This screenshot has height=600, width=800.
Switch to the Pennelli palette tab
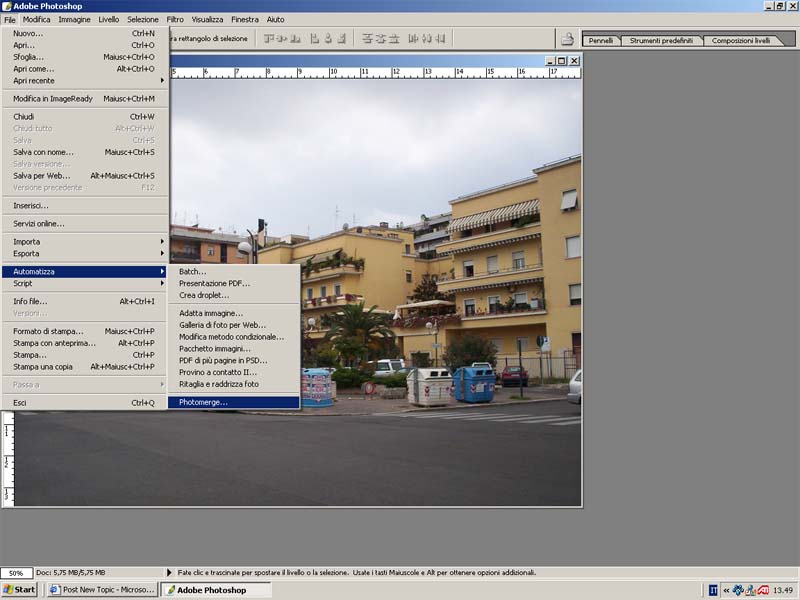pyautogui.click(x=601, y=41)
